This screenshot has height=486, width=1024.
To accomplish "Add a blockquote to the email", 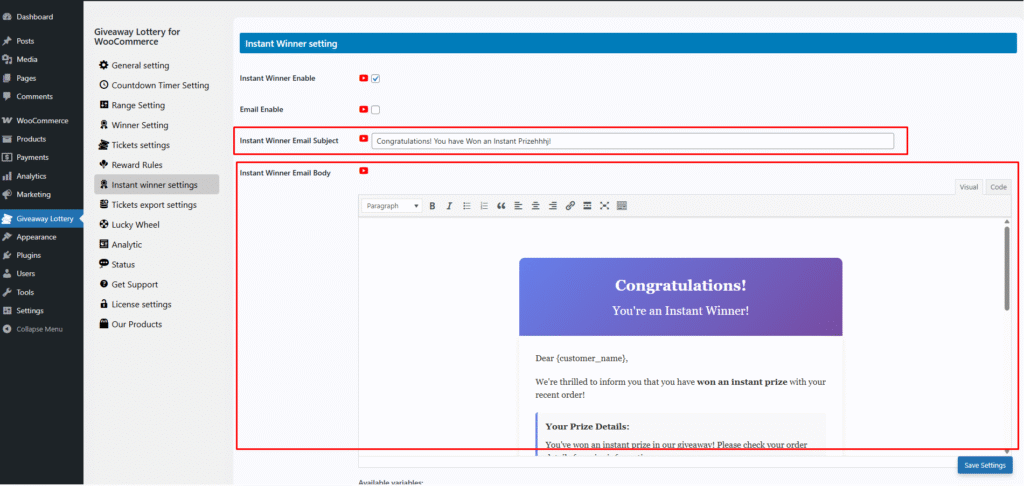I will click(x=501, y=206).
